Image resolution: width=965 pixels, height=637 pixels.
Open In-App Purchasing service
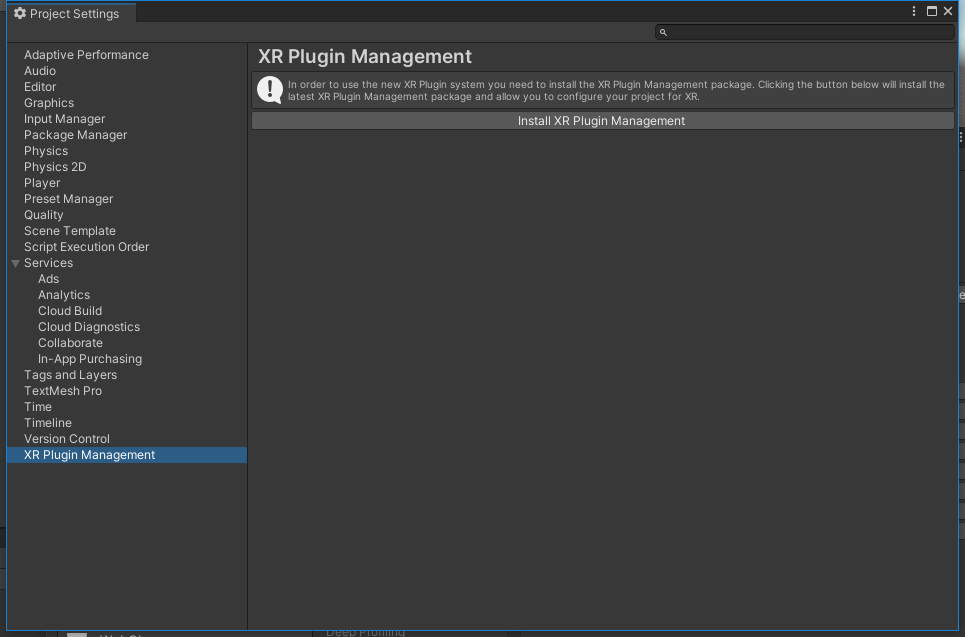[90, 359]
